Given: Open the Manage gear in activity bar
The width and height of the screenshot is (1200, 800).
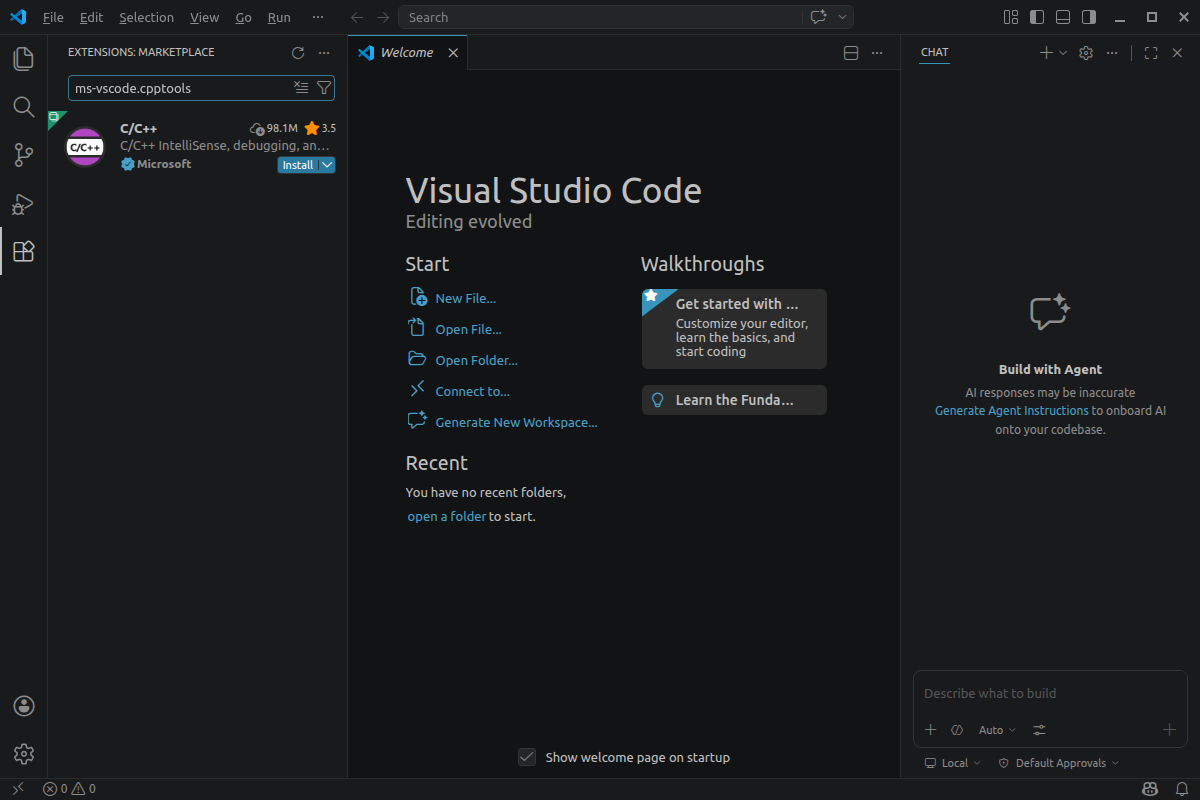Looking at the screenshot, I should click(x=24, y=754).
